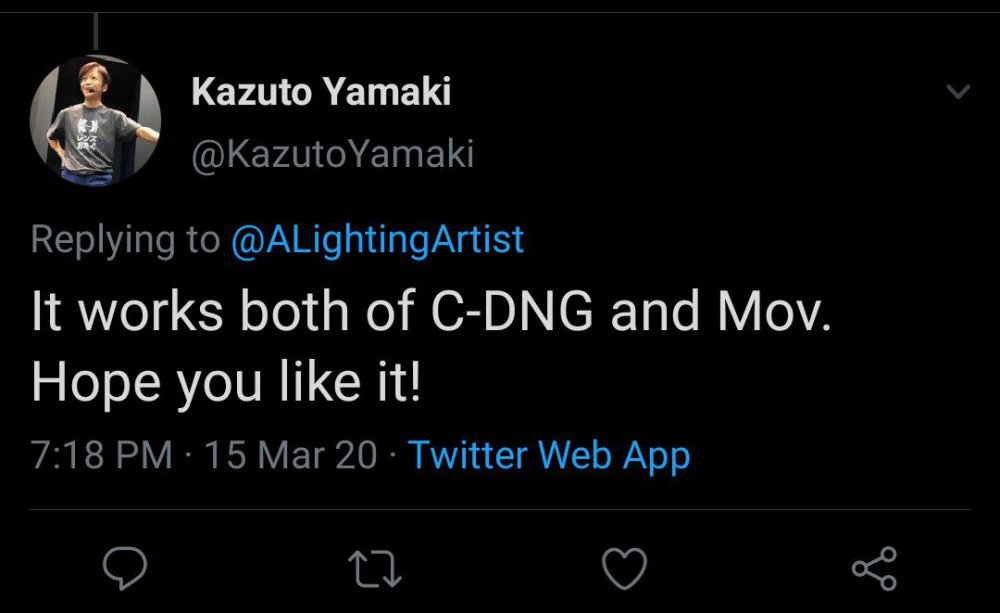Open the @KazutoYamaki handle

tap(332, 154)
